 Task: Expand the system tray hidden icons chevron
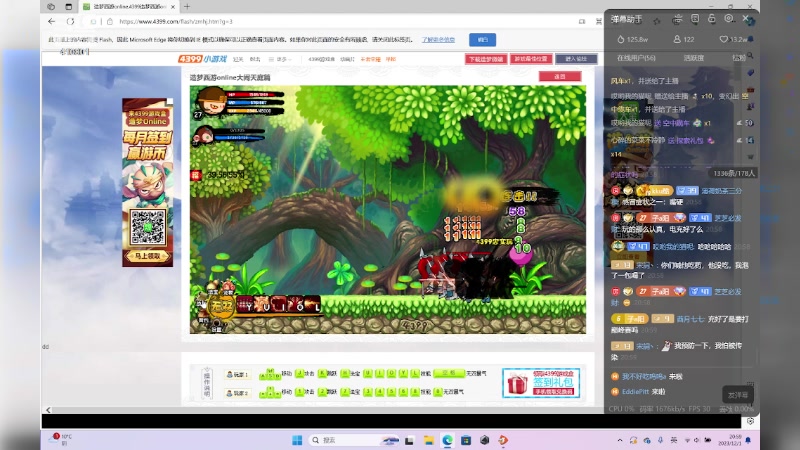tap(620, 440)
